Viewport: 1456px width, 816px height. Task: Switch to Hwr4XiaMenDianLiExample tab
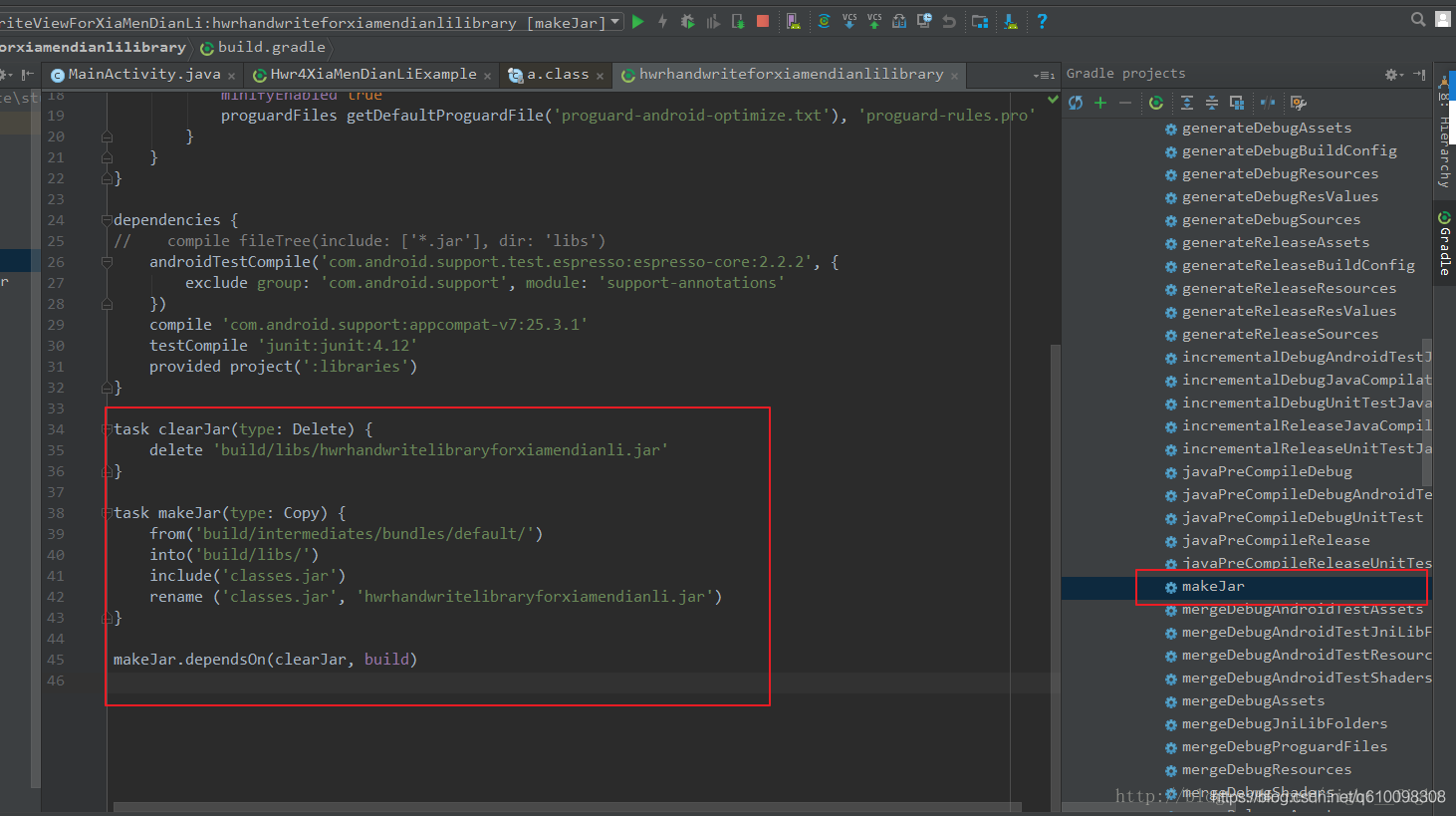click(x=373, y=74)
